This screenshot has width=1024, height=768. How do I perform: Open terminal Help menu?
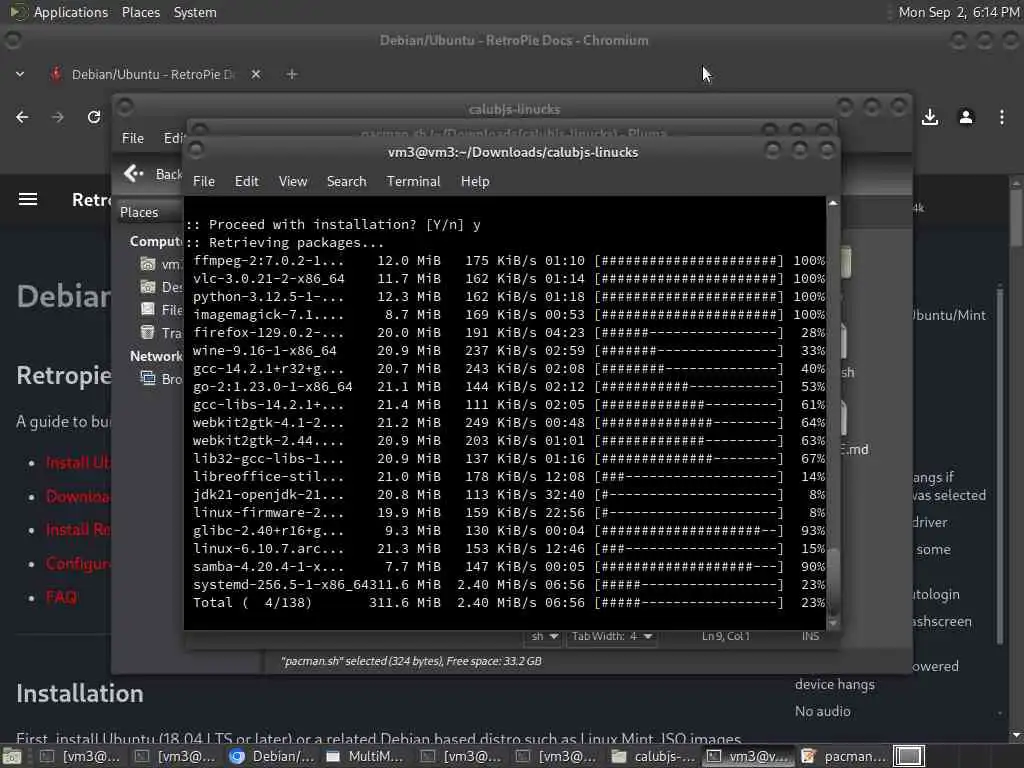[475, 182]
